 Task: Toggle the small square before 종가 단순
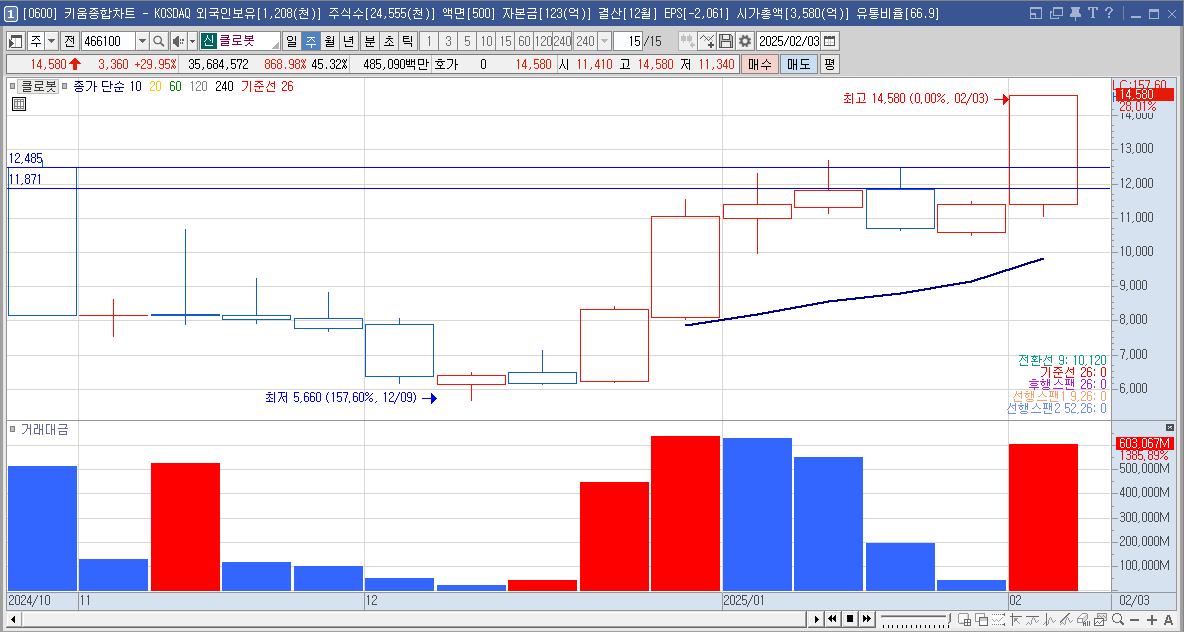point(65,86)
